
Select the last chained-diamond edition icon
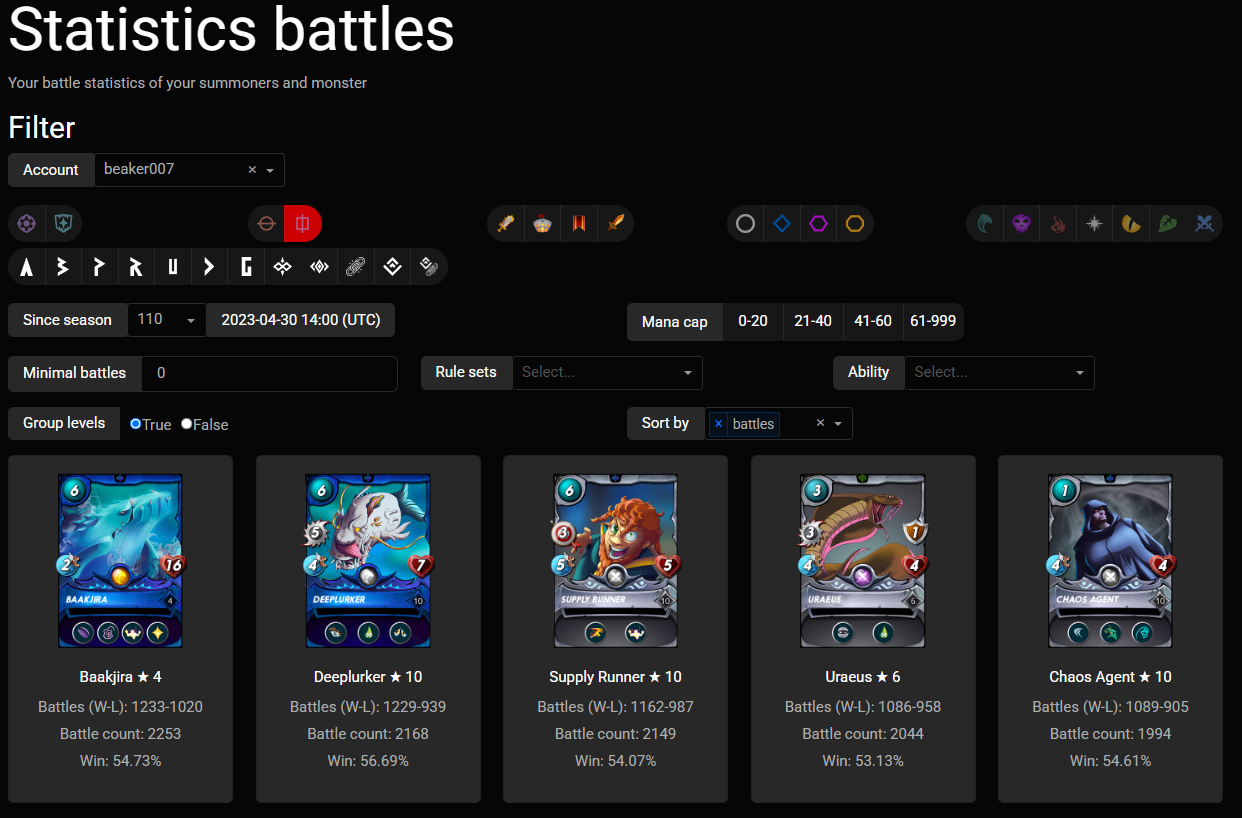tap(429, 267)
